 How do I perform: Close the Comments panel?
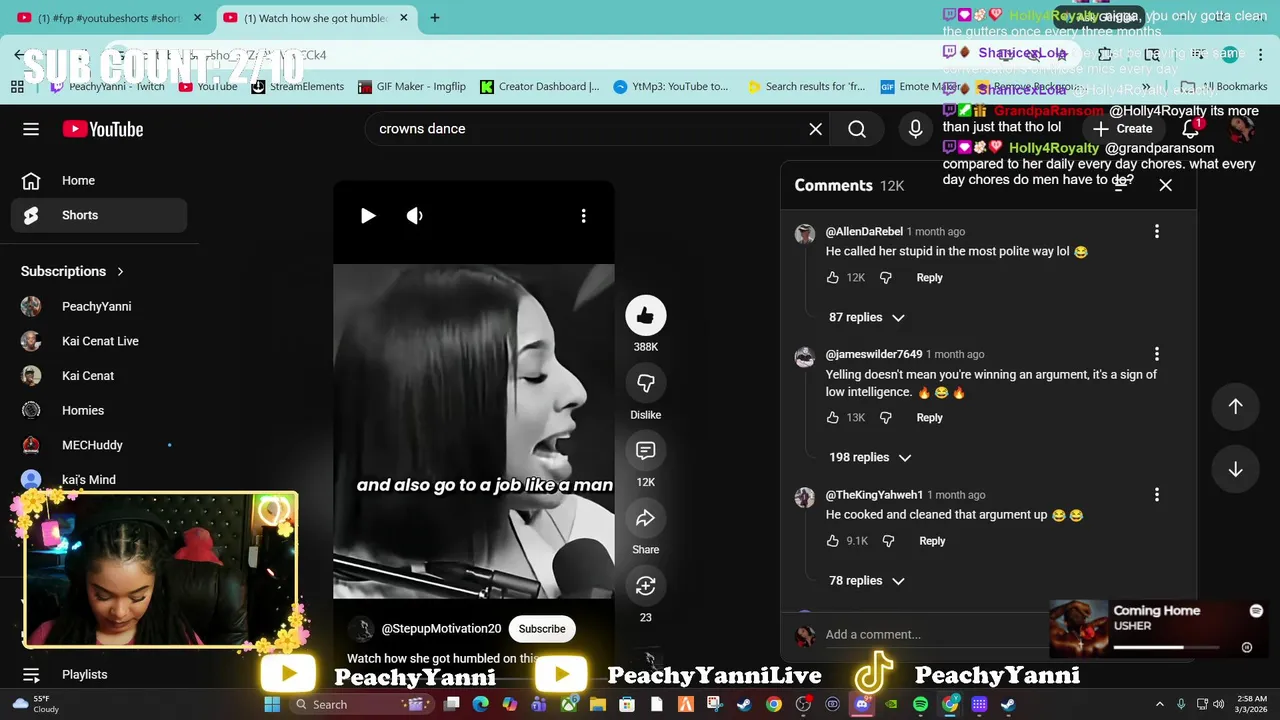(1165, 185)
